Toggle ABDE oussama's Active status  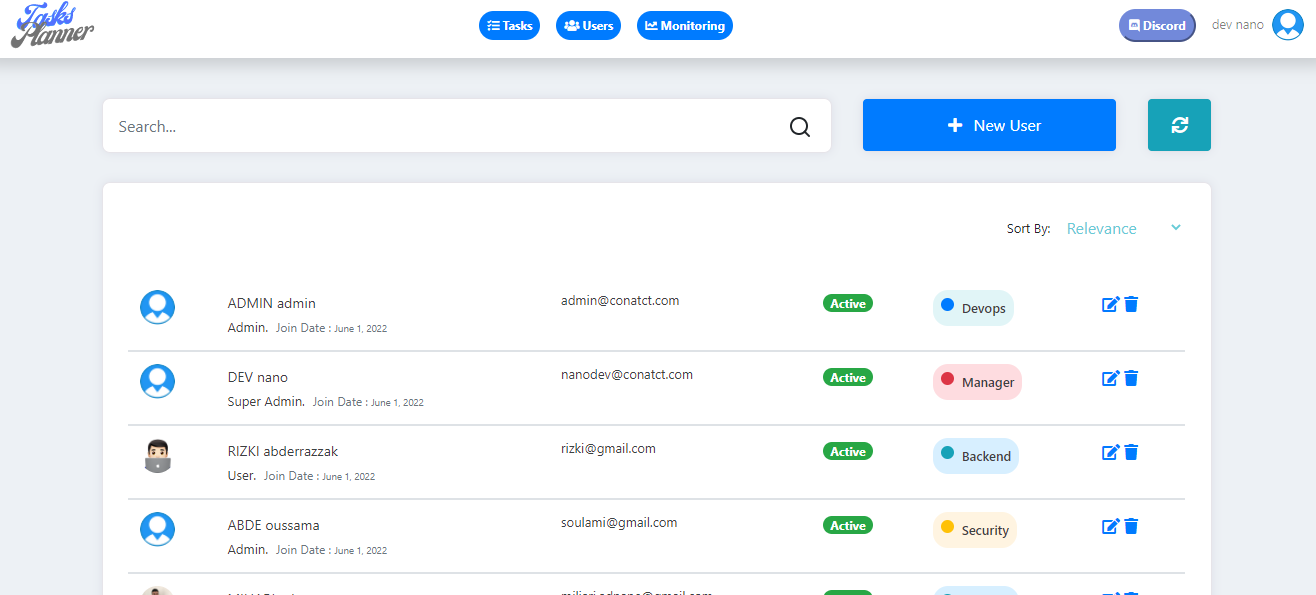click(847, 525)
